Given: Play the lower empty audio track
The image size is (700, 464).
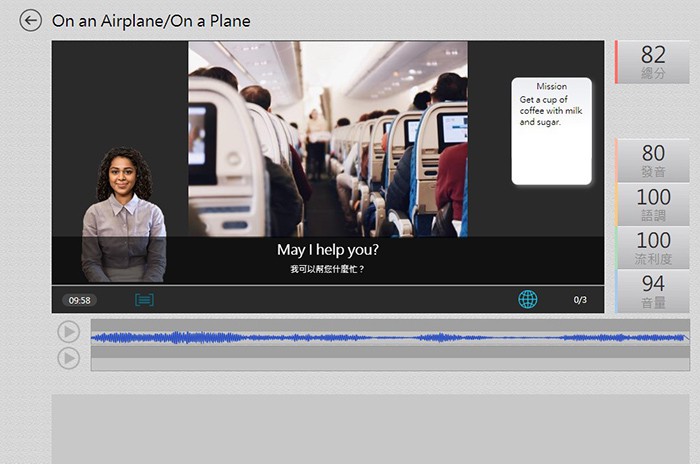Looking at the screenshot, I should pyautogui.click(x=68, y=358).
